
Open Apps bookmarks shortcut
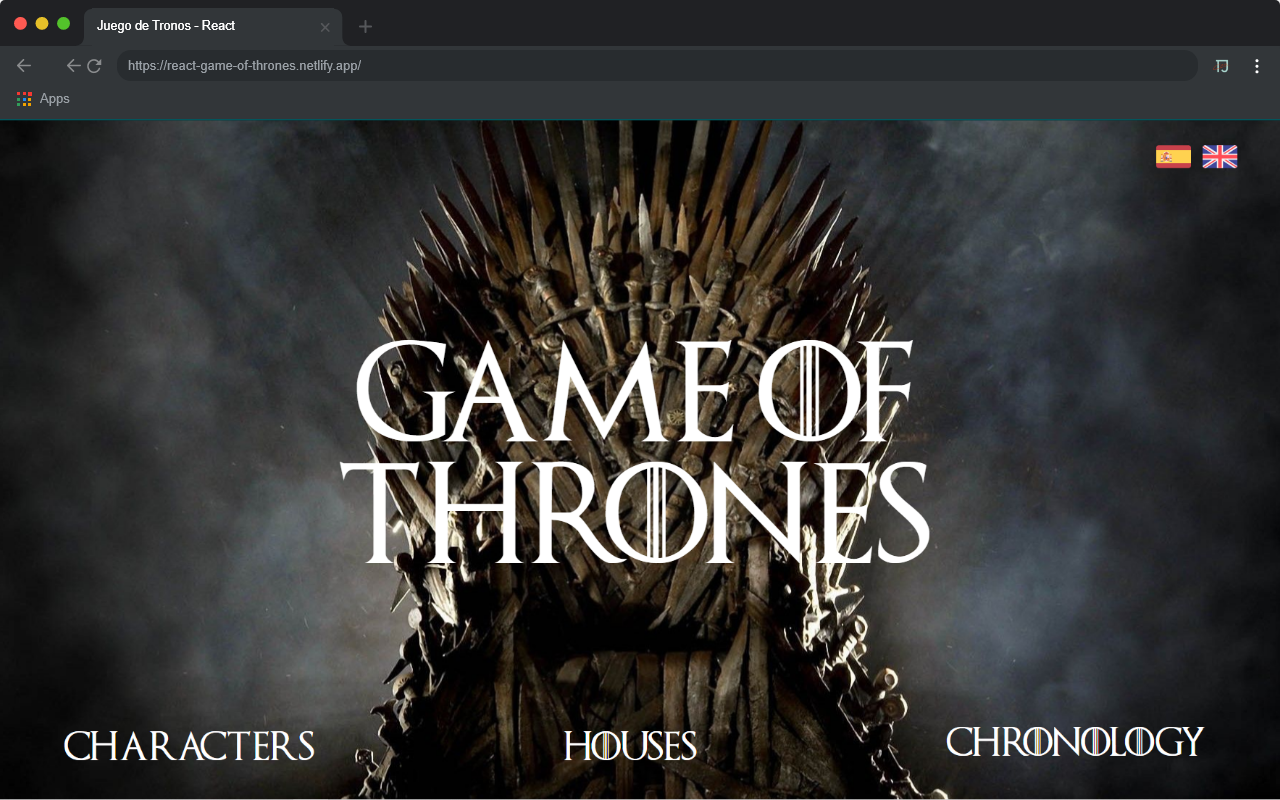43,98
